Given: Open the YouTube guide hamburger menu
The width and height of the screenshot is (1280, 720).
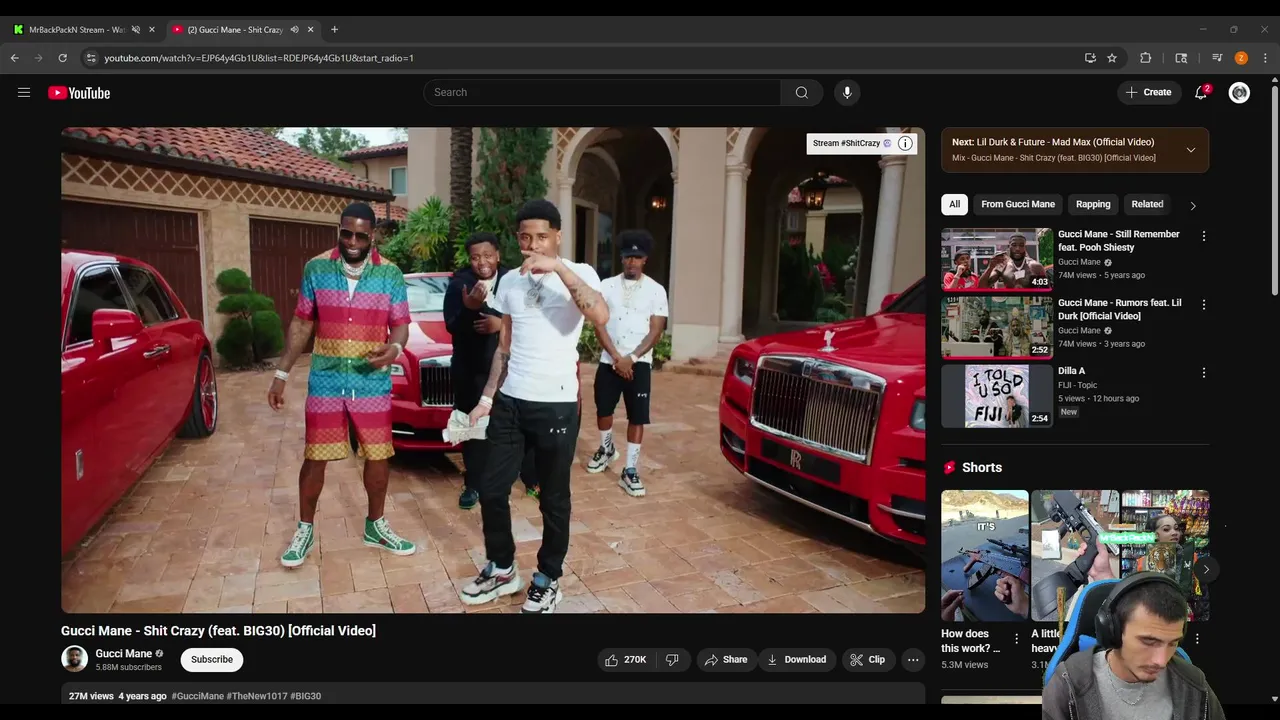Looking at the screenshot, I should (x=24, y=93).
